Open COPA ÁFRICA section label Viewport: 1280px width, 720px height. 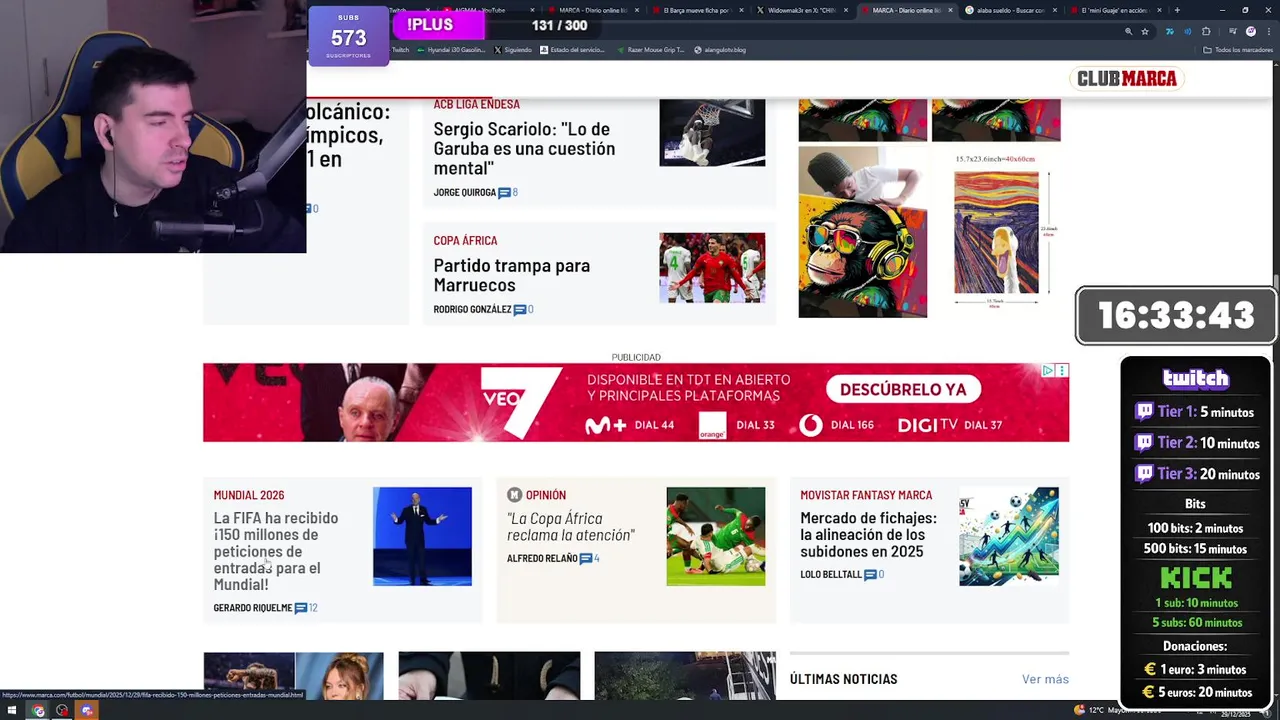point(465,241)
